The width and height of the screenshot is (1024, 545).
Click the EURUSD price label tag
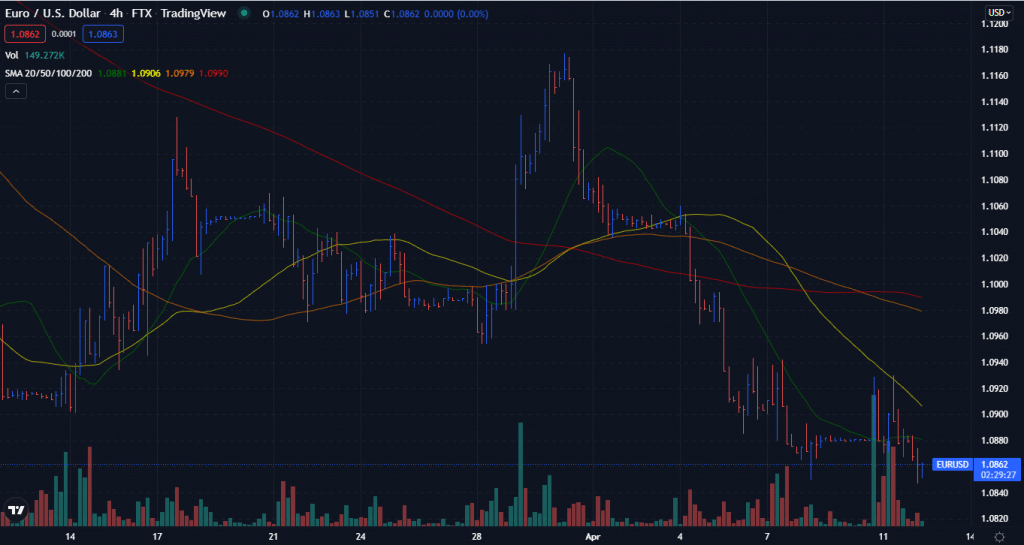coord(952,465)
